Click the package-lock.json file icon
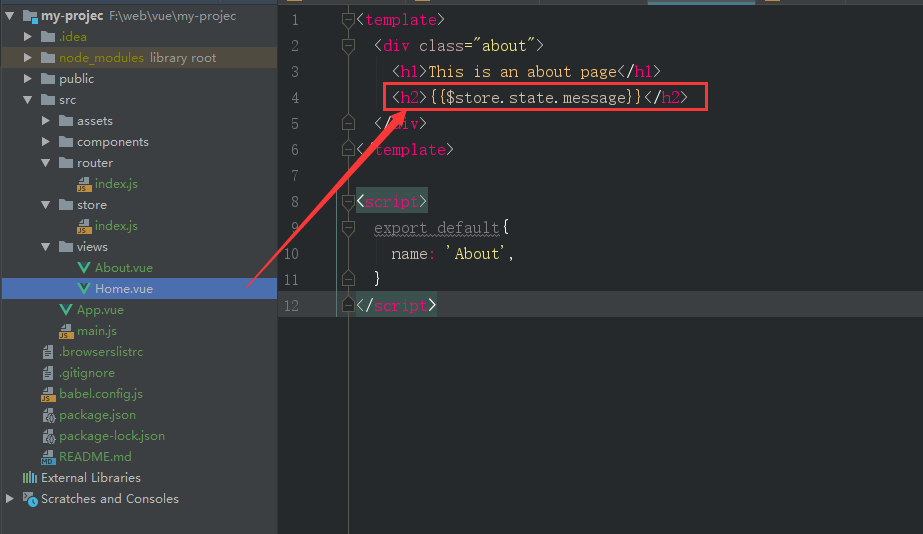 tap(49, 436)
